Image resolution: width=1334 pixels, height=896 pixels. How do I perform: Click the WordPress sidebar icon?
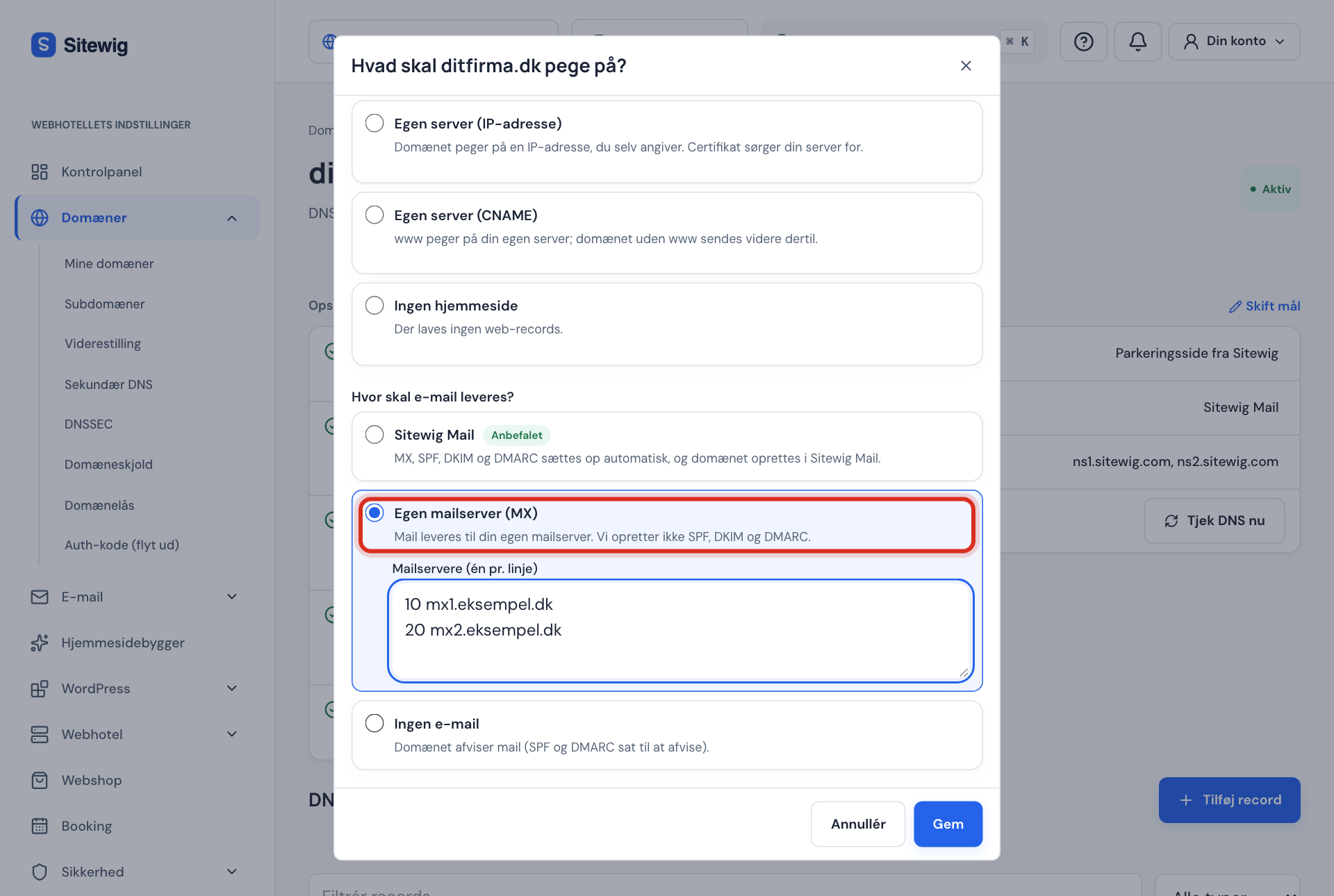(x=40, y=688)
